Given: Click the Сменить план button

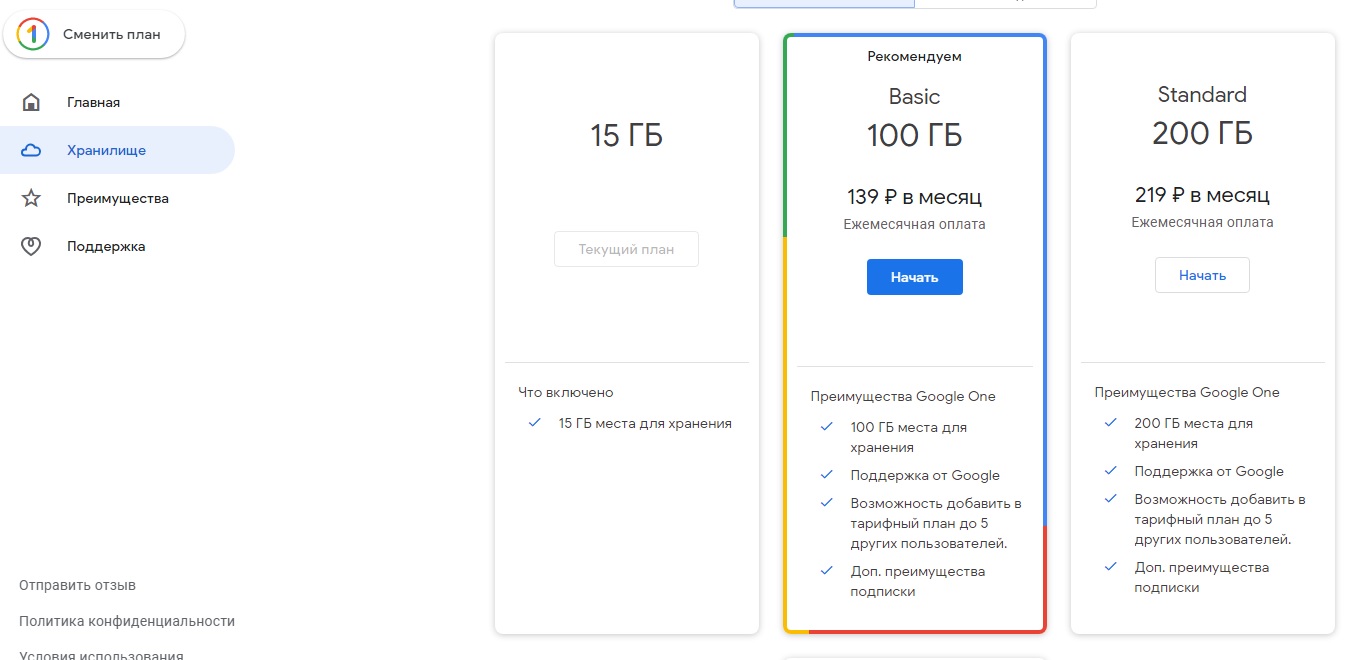Looking at the screenshot, I should tap(93, 33).
